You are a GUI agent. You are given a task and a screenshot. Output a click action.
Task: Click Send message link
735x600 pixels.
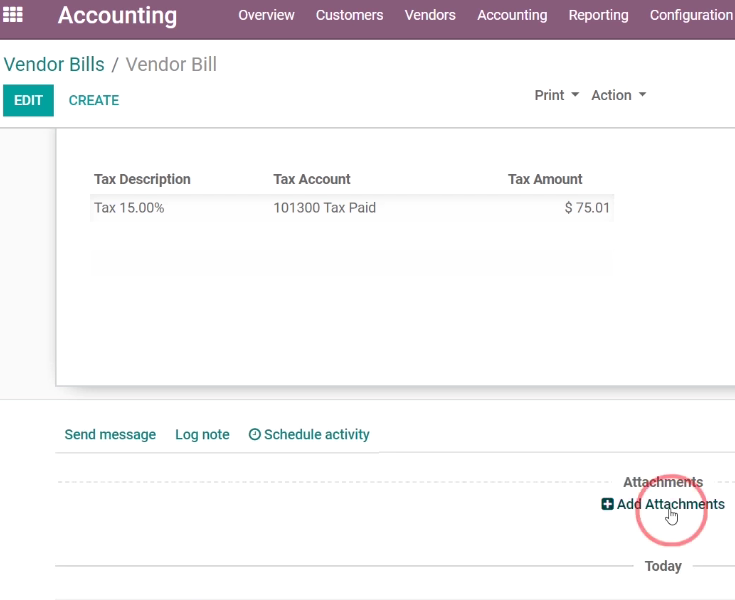click(110, 435)
